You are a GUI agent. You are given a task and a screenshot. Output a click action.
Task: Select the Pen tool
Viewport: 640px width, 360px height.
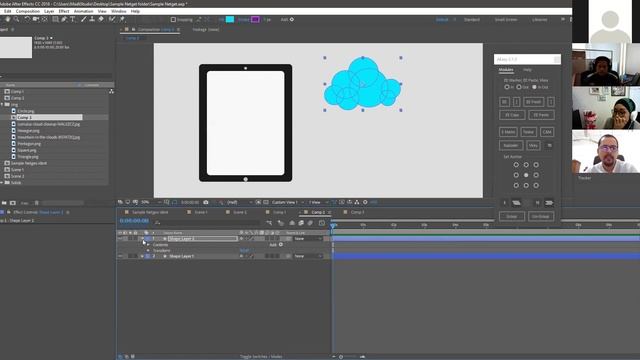click(64, 19)
